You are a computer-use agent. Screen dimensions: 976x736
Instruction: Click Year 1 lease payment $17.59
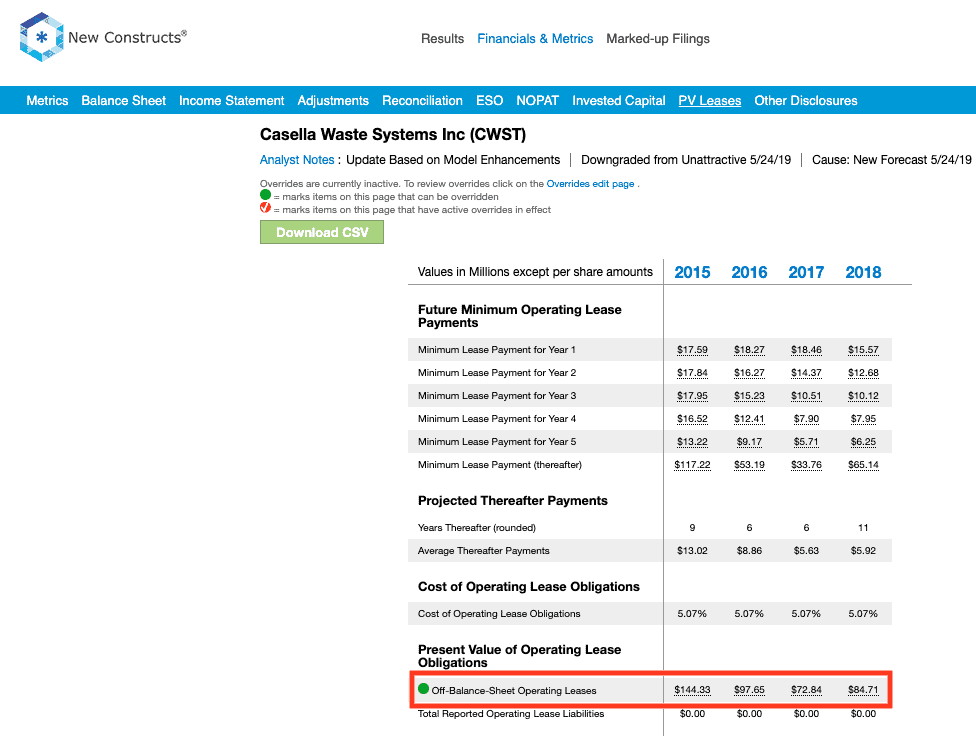[692, 350]
